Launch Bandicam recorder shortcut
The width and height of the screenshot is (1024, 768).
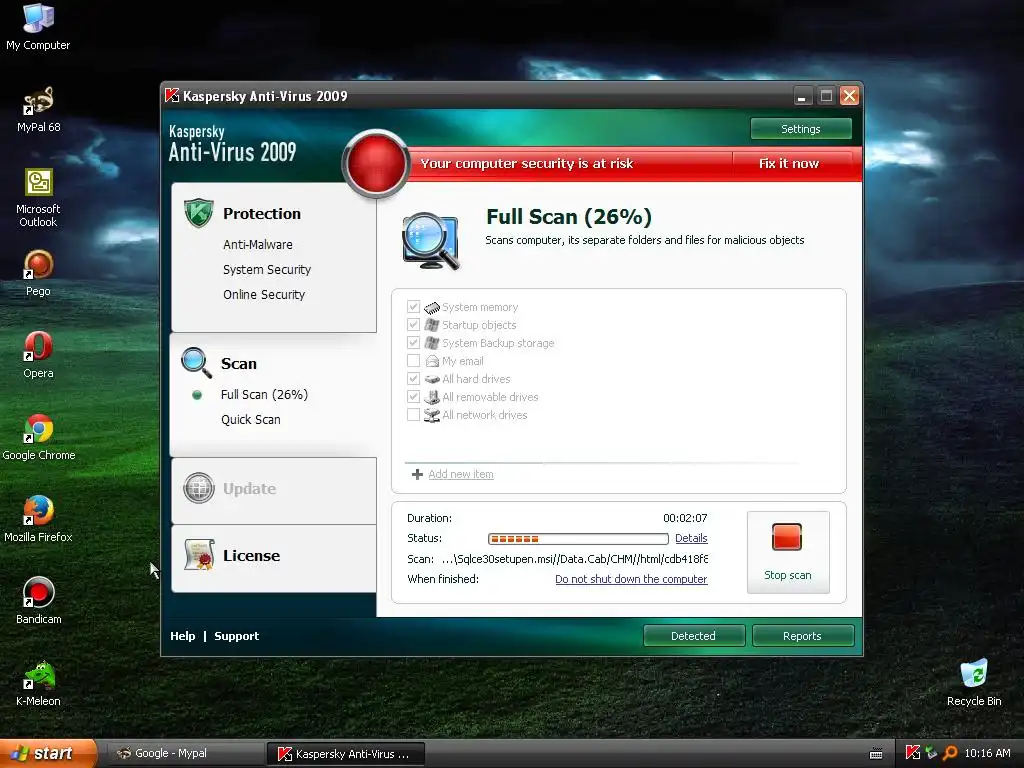[x=38, y=601]
